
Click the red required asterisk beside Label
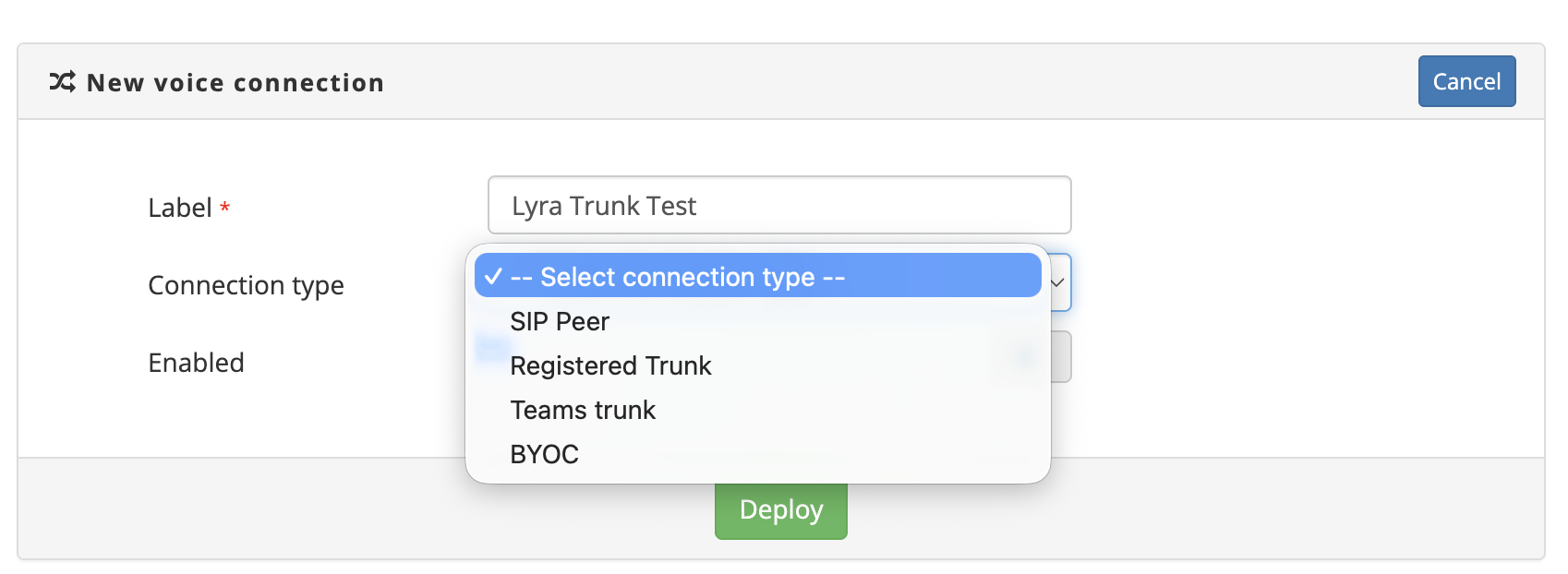pos(224,208)
